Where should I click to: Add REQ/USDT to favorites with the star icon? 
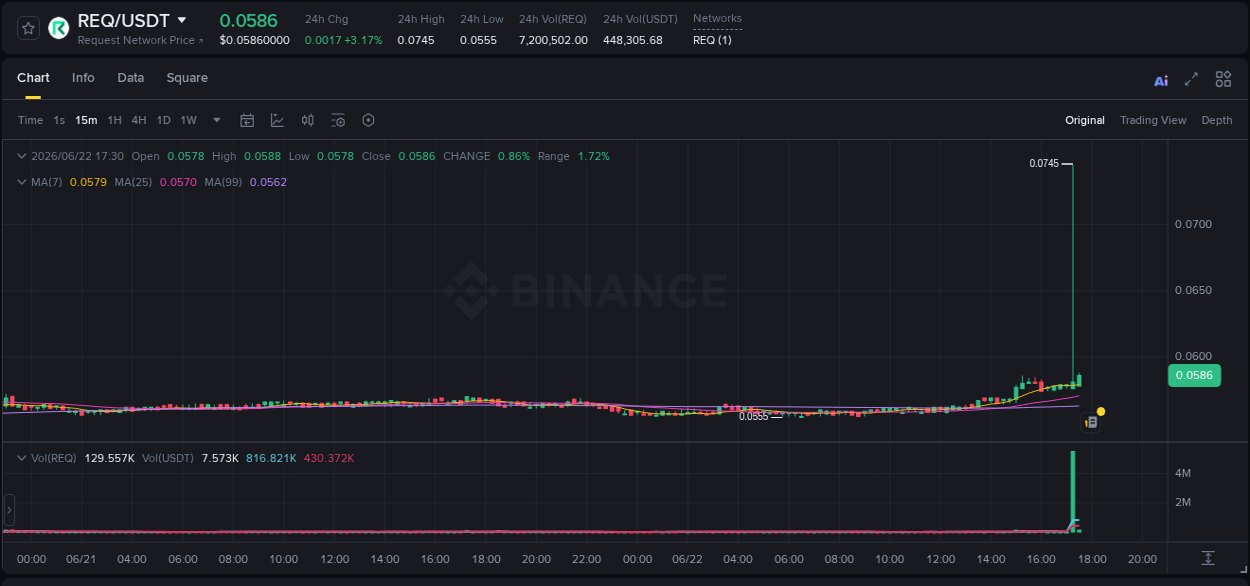[x=29, y=28]
